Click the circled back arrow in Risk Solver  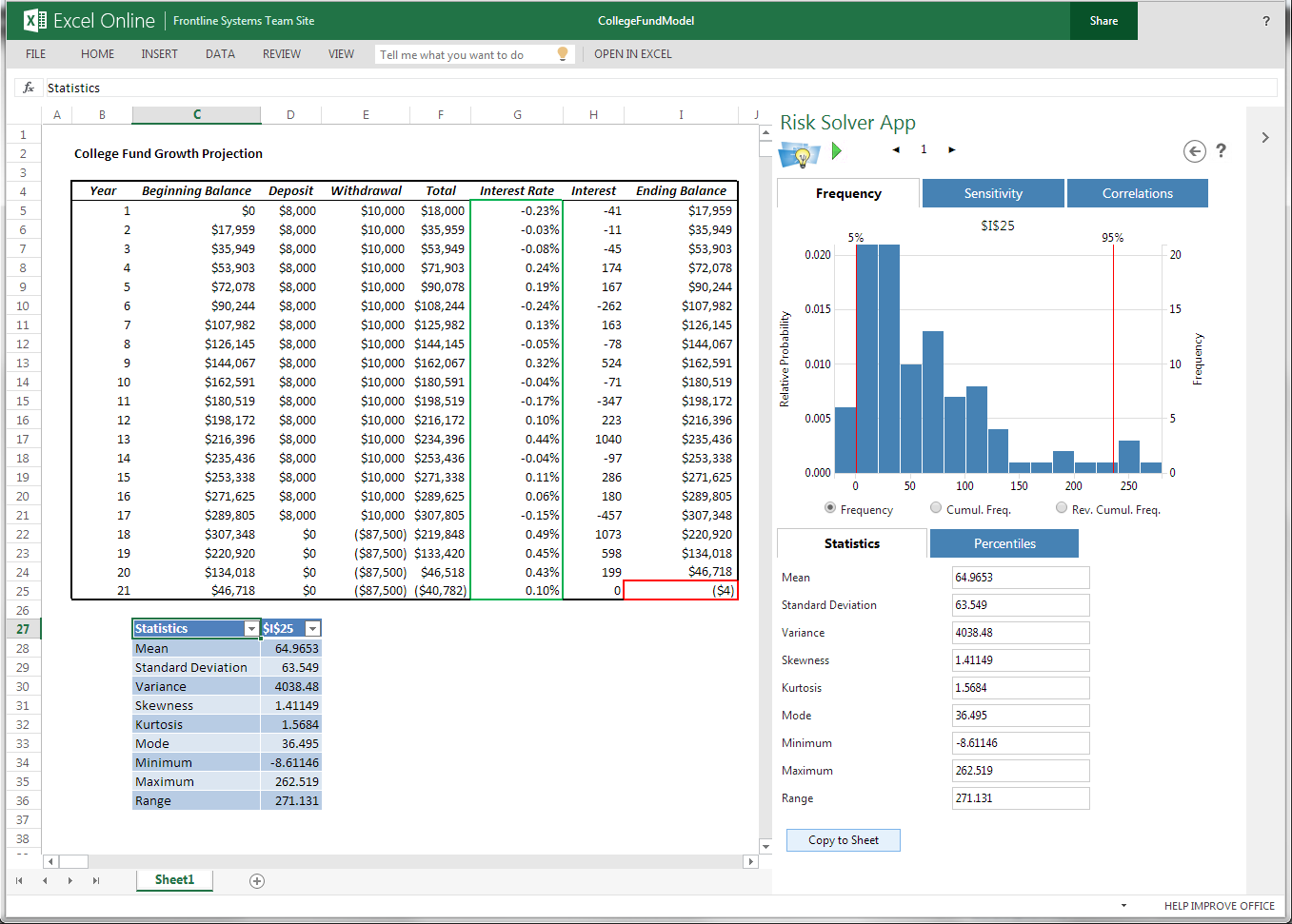click(x=1194, y=151)
